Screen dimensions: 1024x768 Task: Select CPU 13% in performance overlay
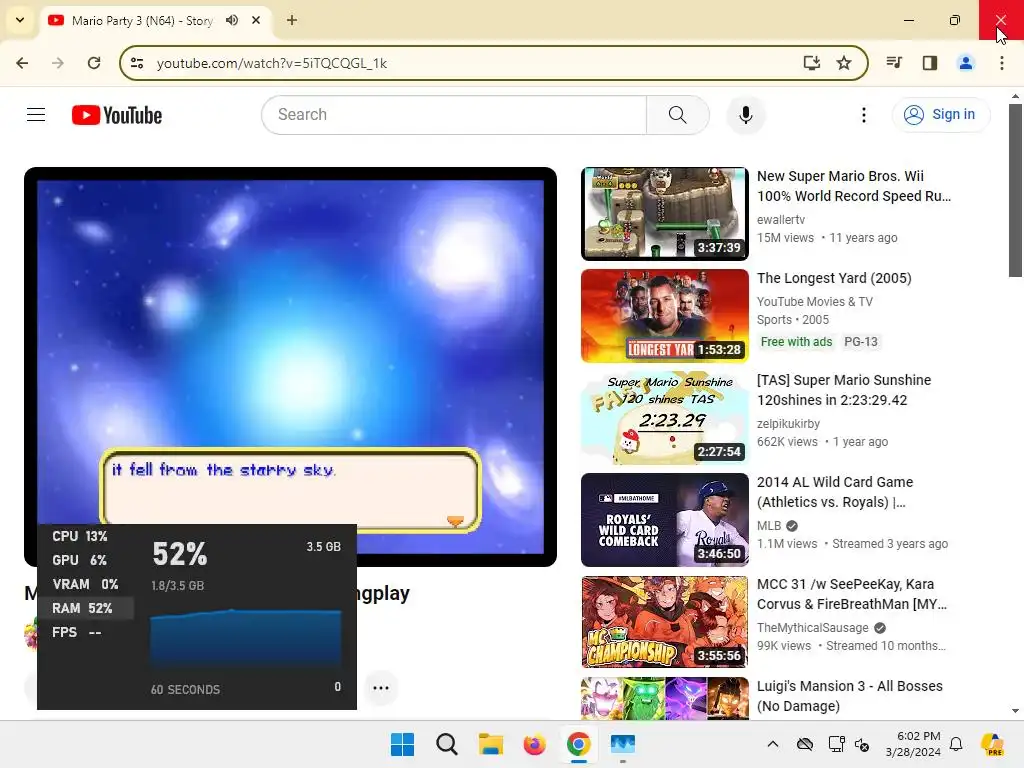[x=86, y=536]
